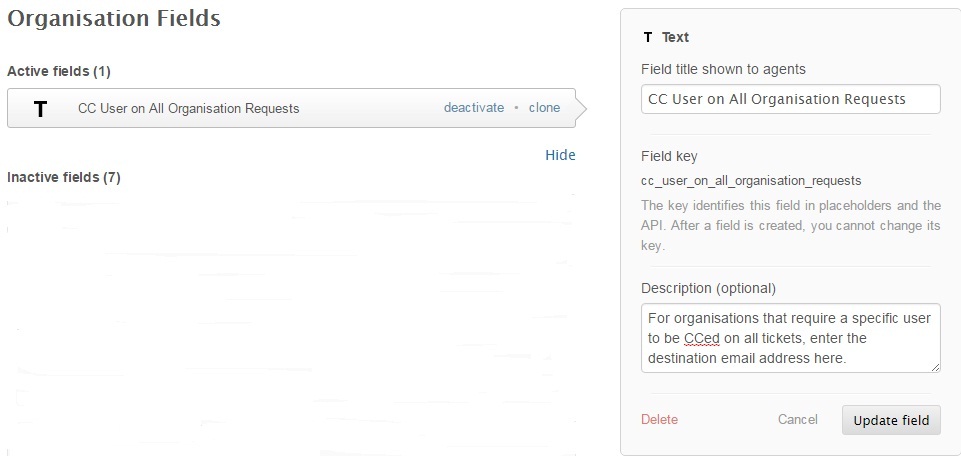Viewport: 961px width, 456px height.
Task: Click the T icon in the panel header
Action: click(x=648, y=37)
